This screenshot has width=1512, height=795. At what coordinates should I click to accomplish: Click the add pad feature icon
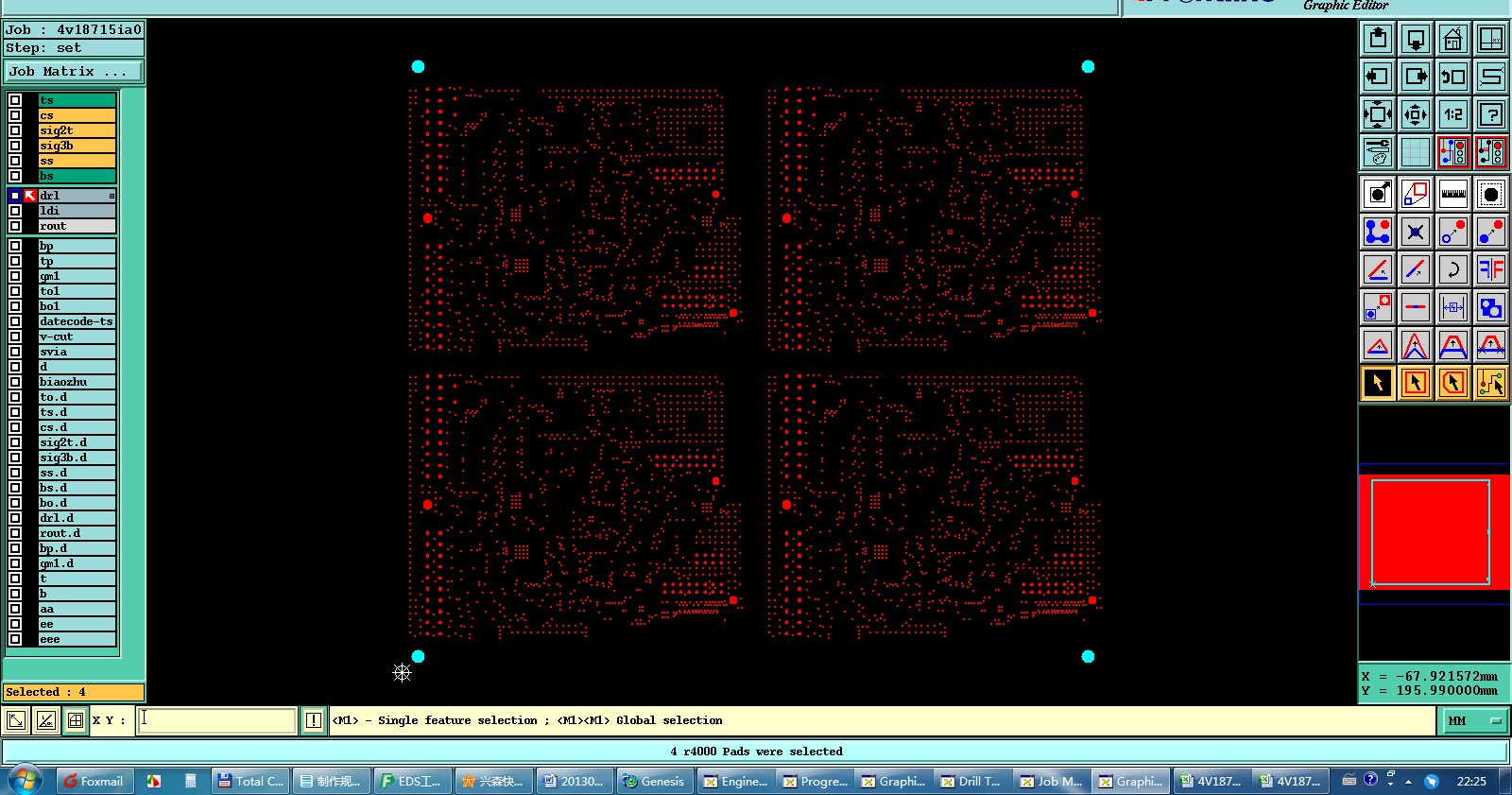point(1378,194)
